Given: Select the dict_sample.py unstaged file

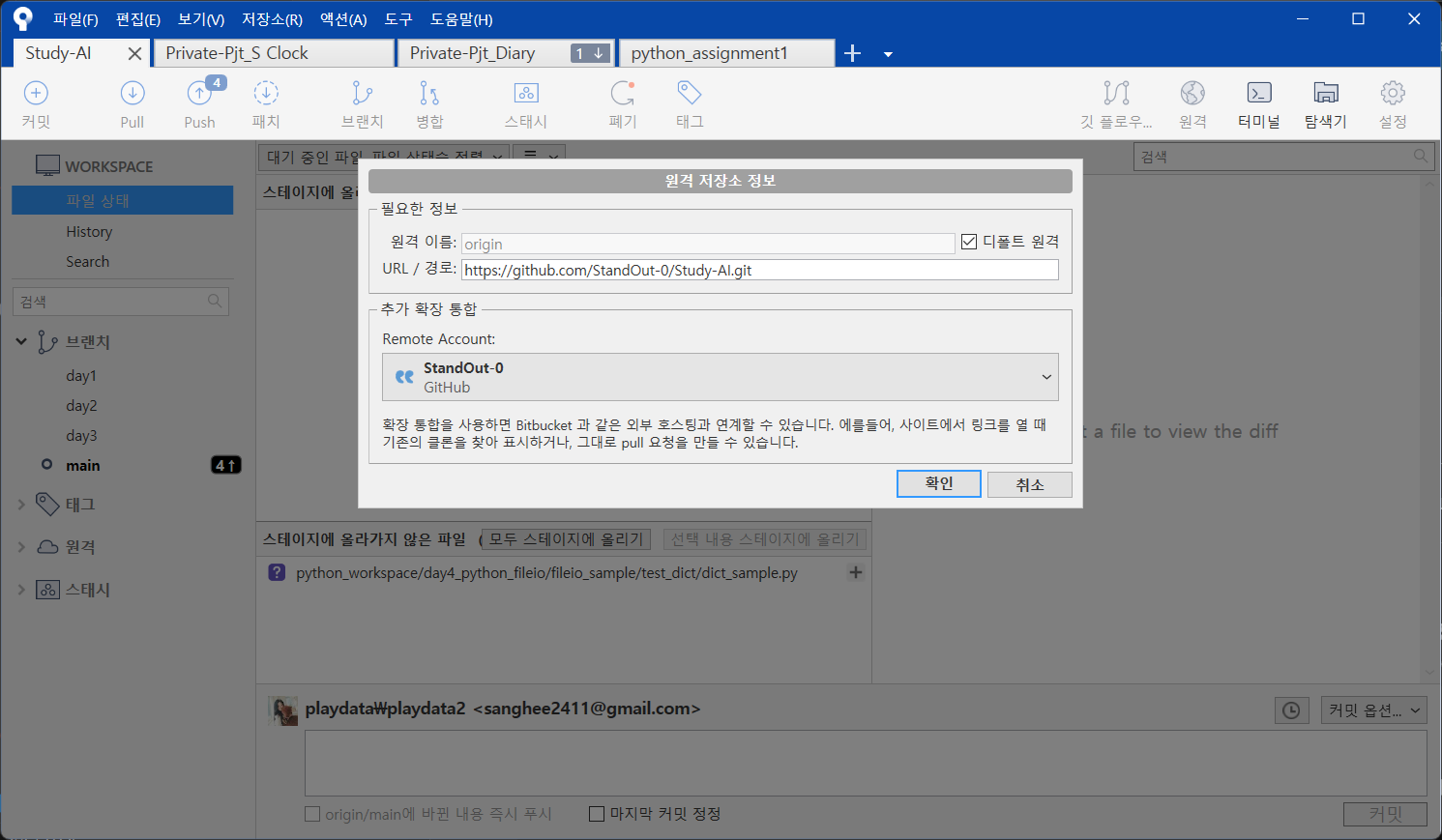Looking at the screenshot, I should coord(546,572).
